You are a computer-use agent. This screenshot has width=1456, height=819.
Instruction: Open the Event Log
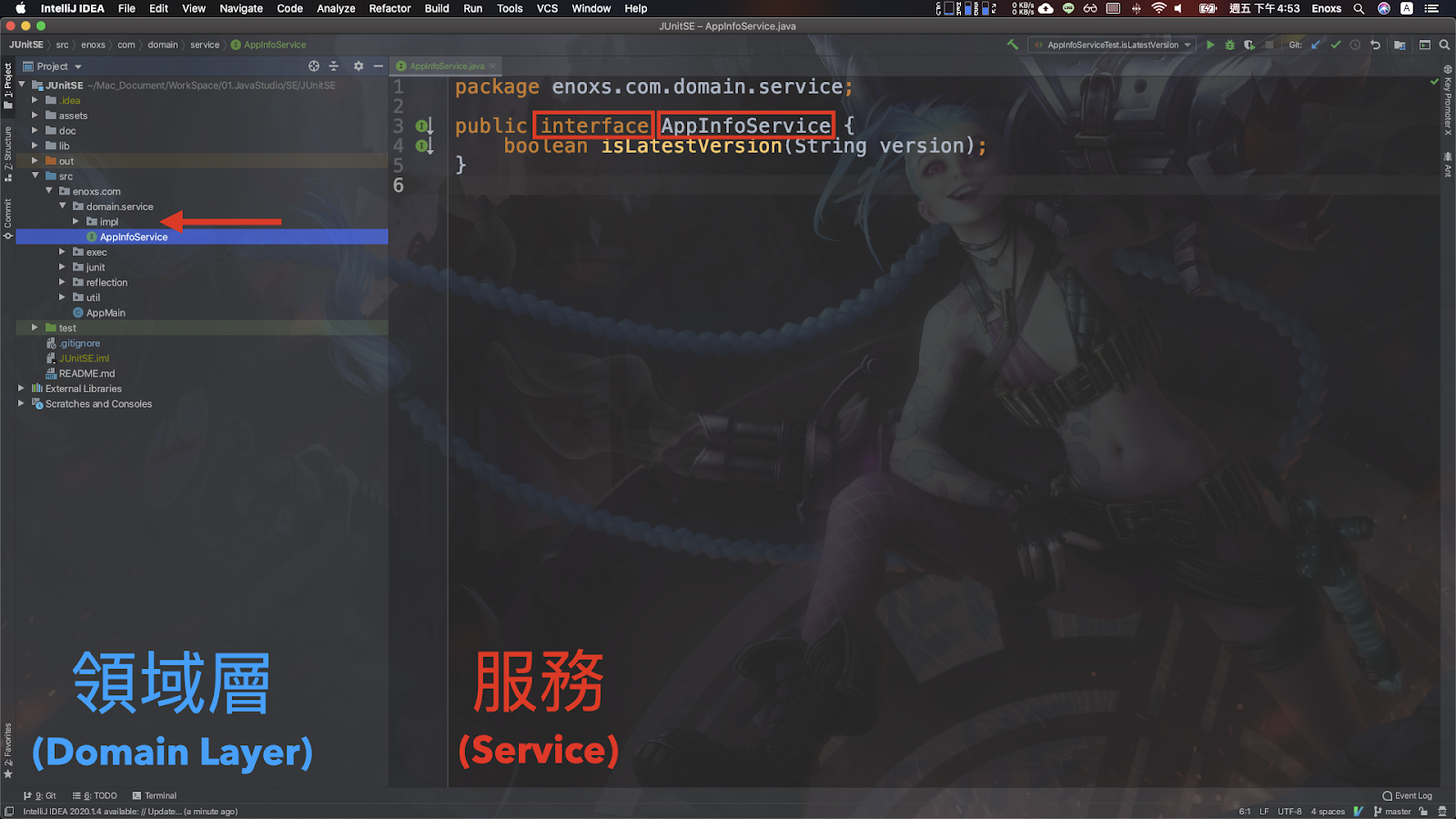click(x=1407, y=795)
